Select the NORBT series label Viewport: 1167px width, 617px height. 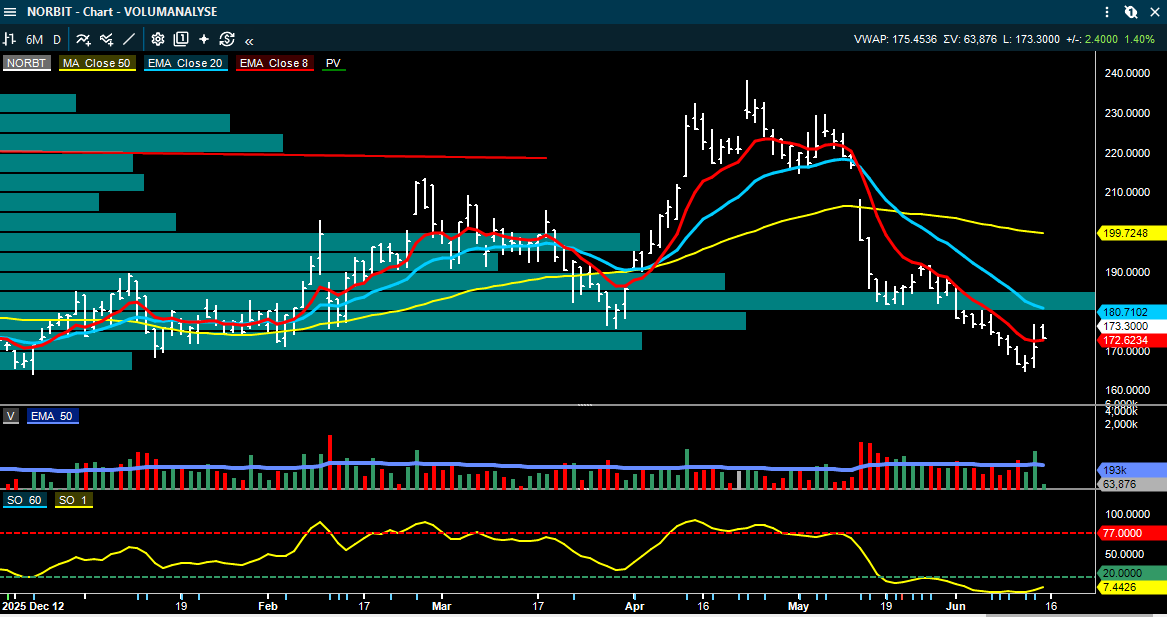click(x=27, y=63)
